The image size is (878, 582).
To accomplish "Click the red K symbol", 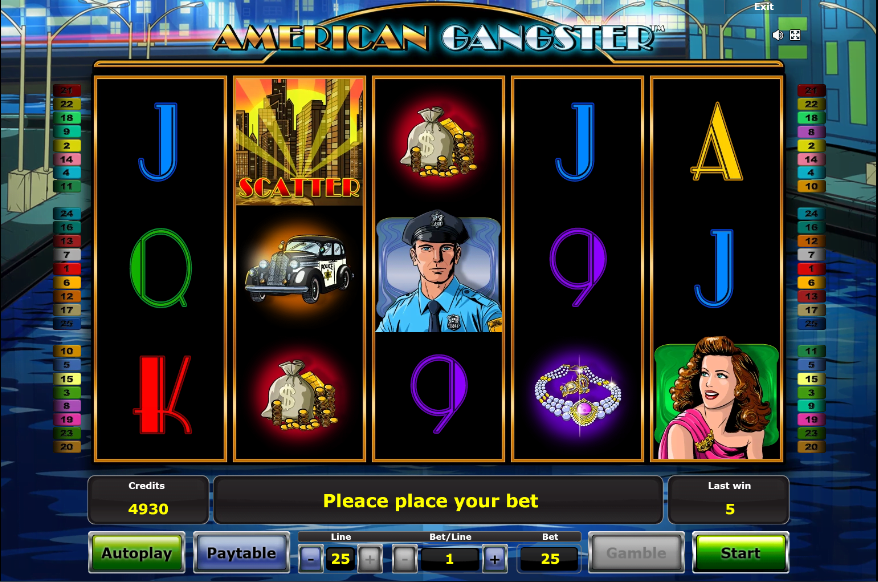I will (x=161, y=395).
